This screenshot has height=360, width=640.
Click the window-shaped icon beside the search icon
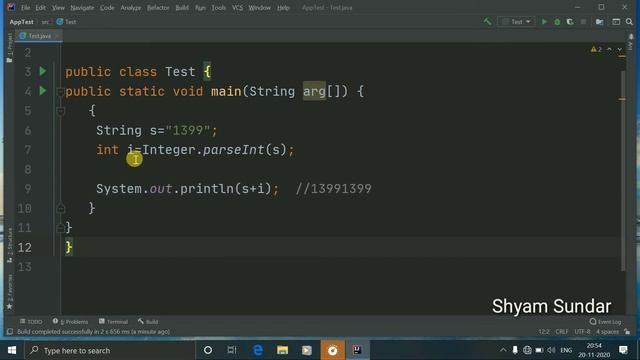616,22
